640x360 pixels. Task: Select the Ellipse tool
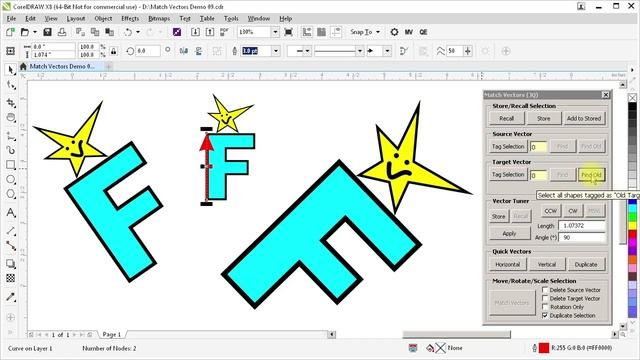(11, 180)
